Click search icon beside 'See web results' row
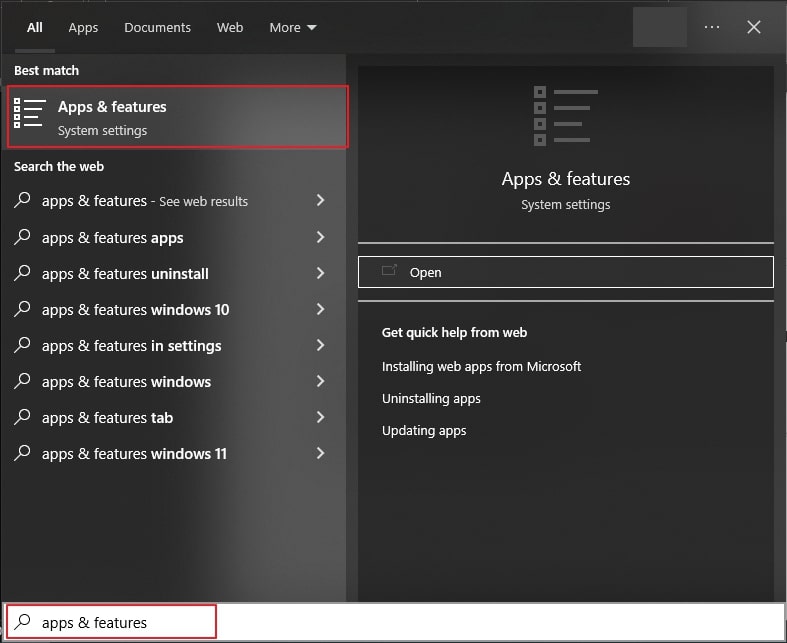 (22, 200)
